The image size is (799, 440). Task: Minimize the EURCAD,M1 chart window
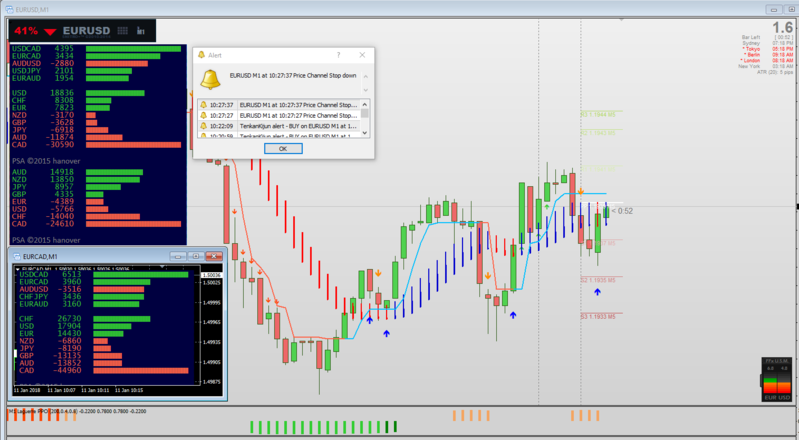178,256
